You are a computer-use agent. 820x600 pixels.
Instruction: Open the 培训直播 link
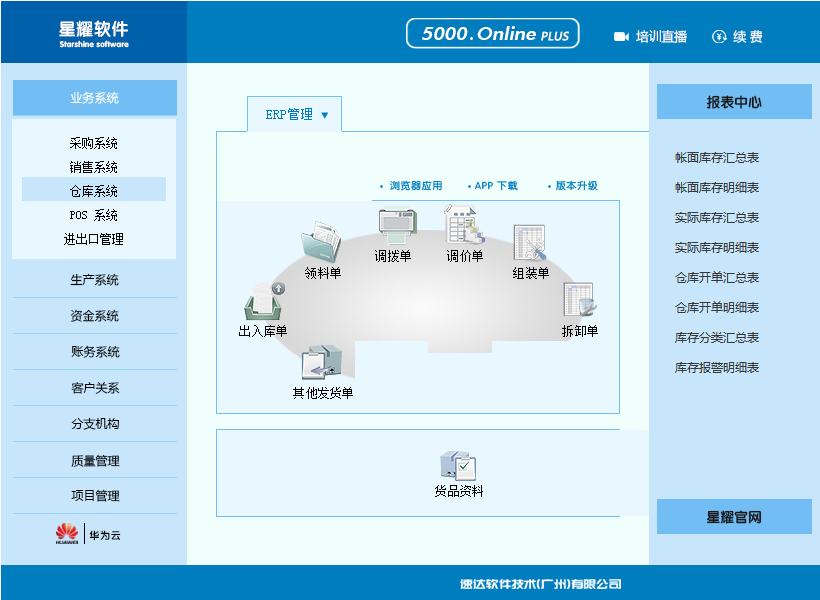(662, 37)
